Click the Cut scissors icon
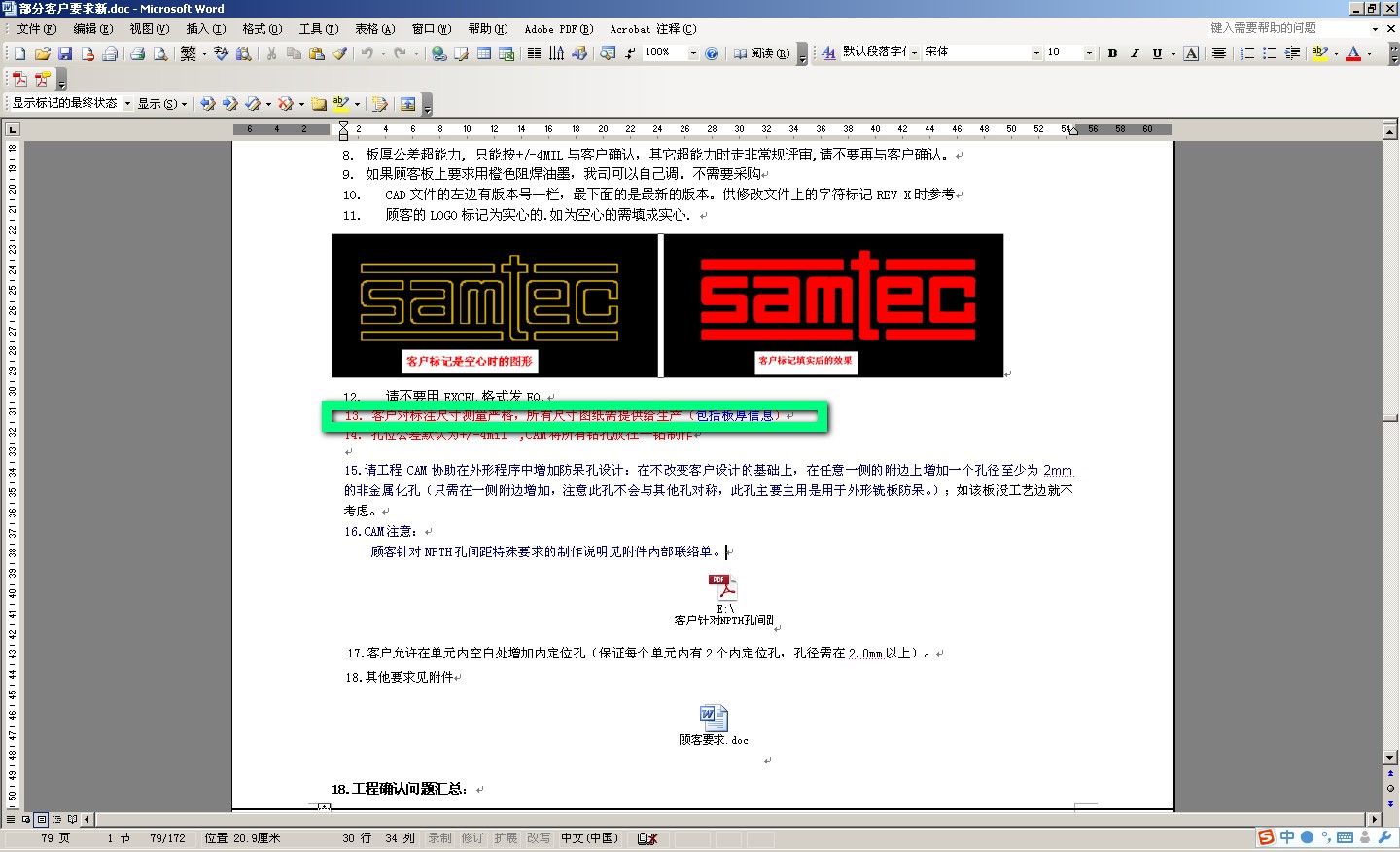Image resolution: width=1400 pixels, height=852 pixels. 271,53
